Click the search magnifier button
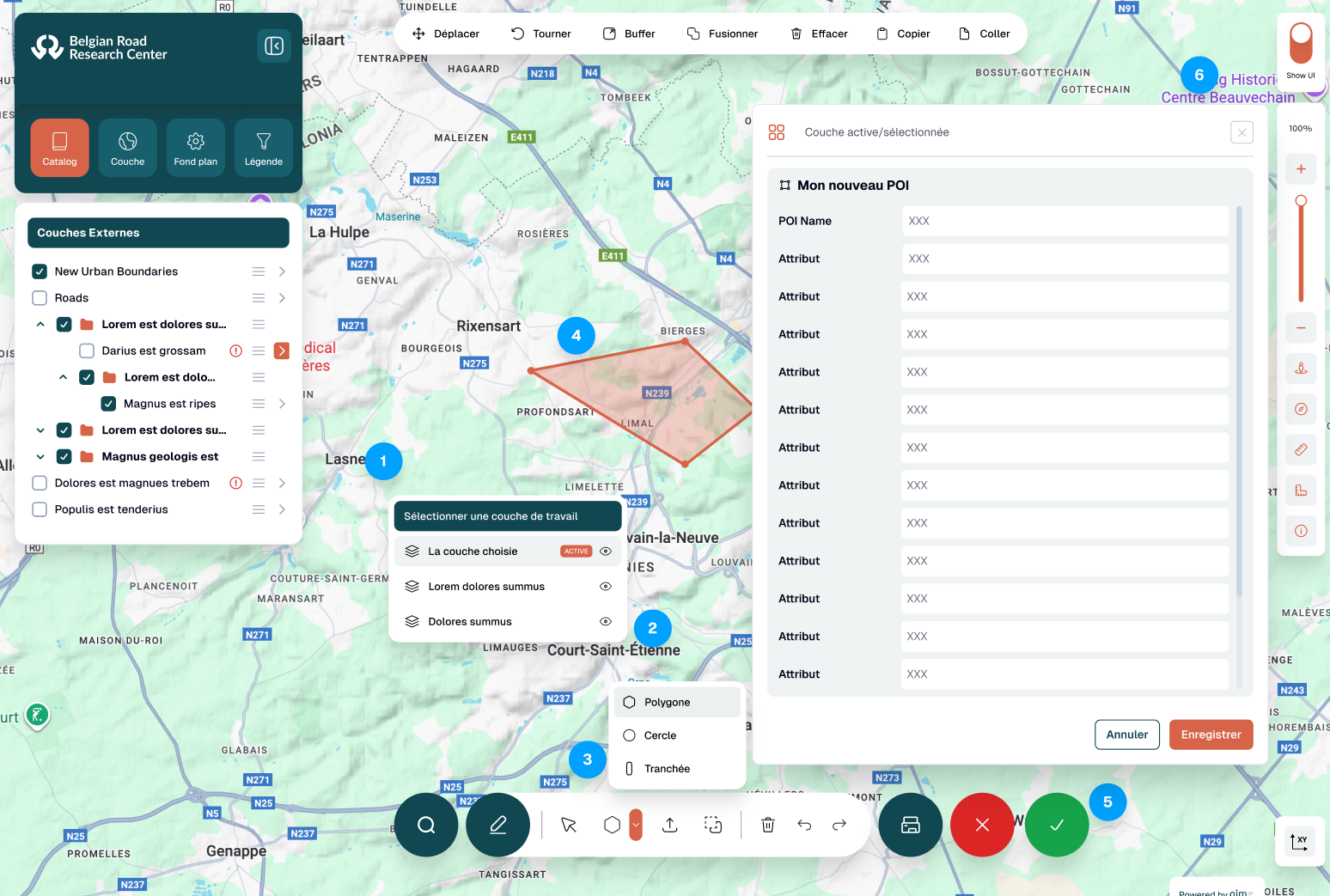Screen dimensions: 1330x896 click(426, 825)
